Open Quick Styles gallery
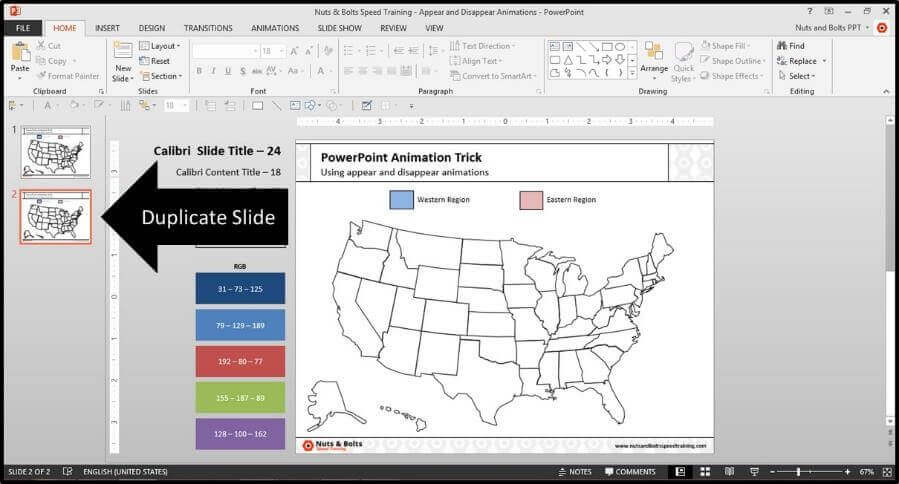 [x=683, y=62]
